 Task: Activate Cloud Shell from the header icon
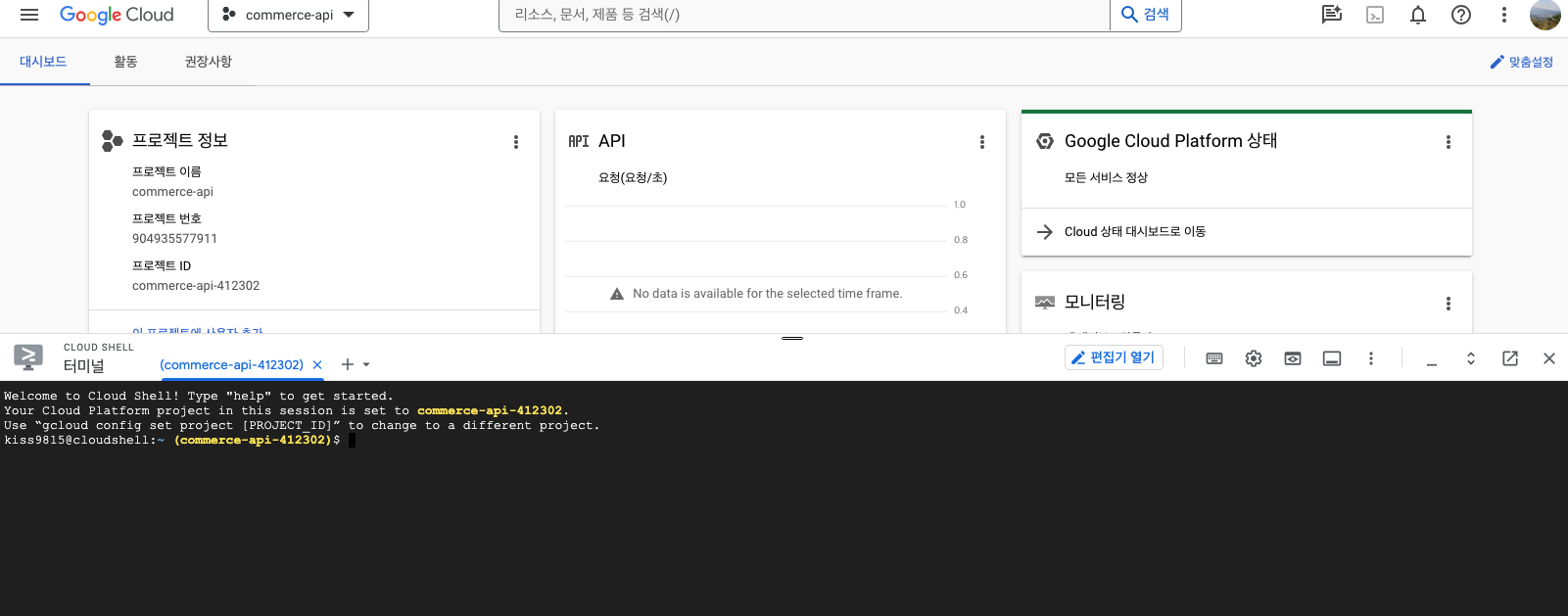pyautogui.click(x=1375, y=15)
